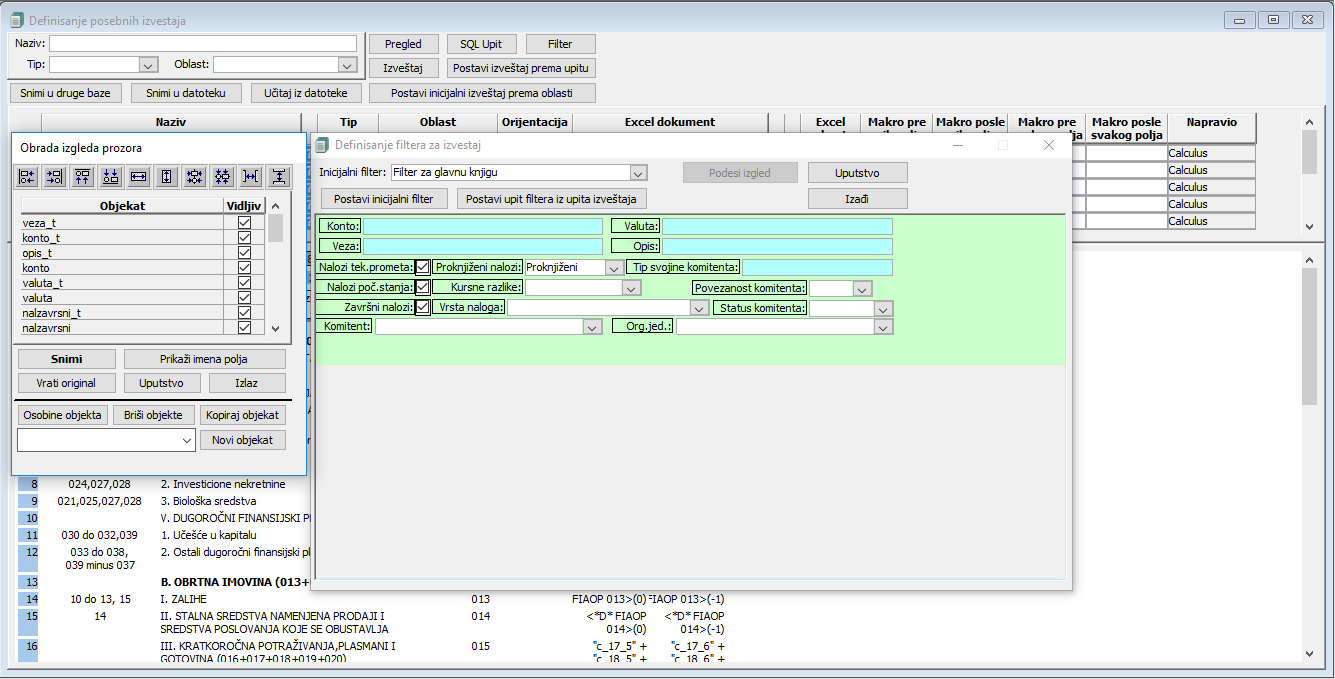Open the Inicijalni filter dropdown
The height and width of the screenshot is (679, 1335).
638,173
